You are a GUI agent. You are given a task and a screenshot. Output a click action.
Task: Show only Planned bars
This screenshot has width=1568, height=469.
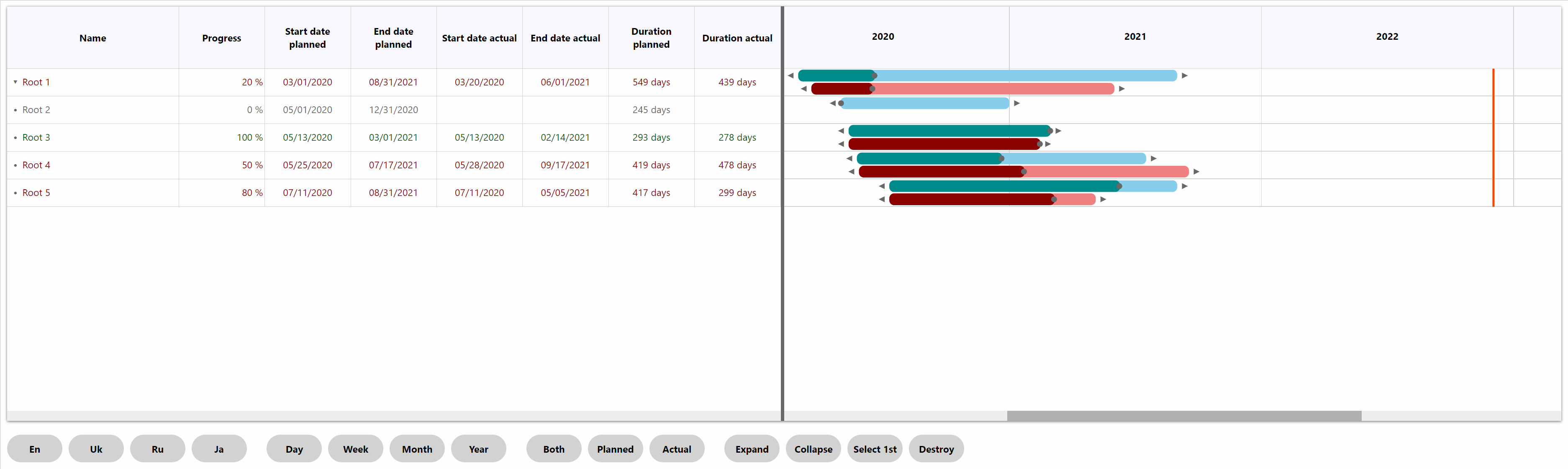(615, 449)
